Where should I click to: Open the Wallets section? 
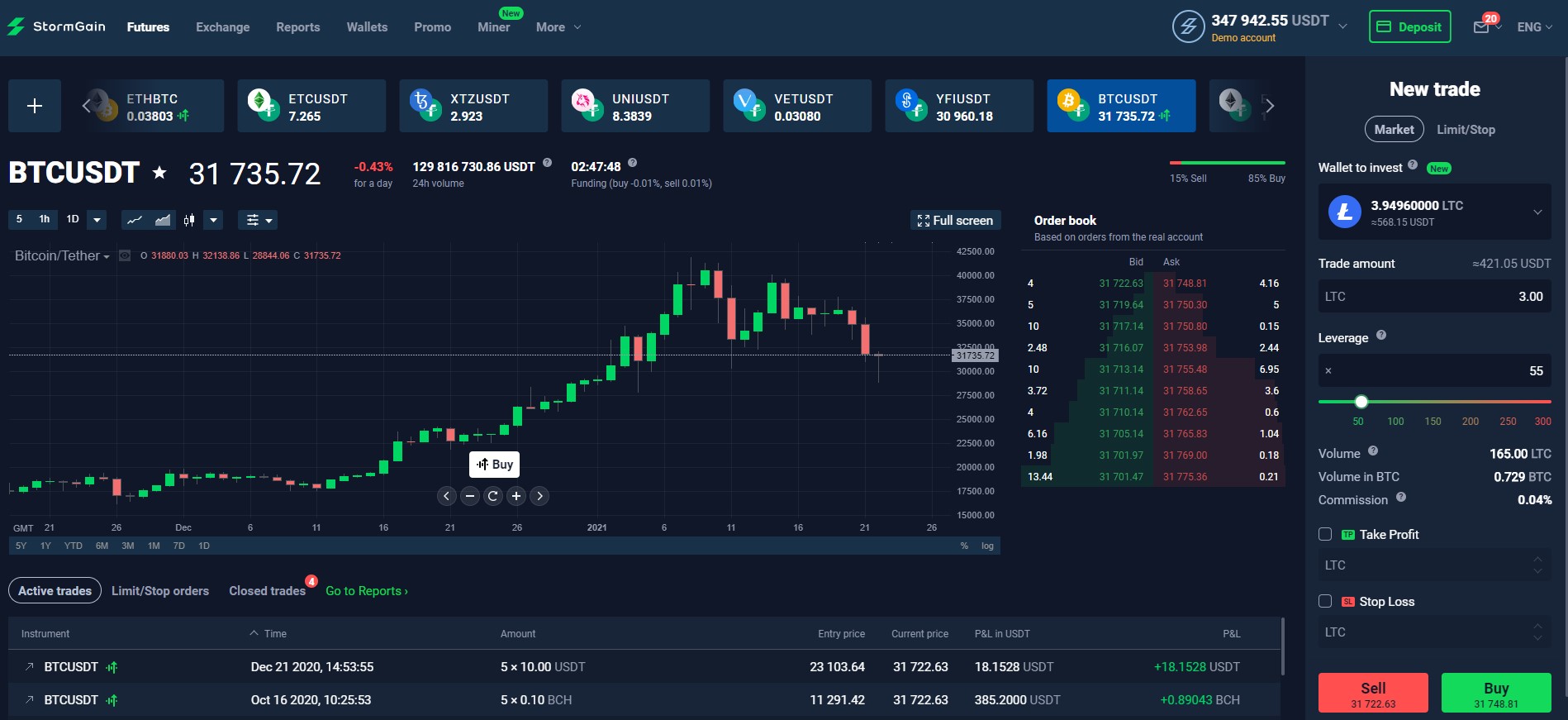click(x=367, y=27)
